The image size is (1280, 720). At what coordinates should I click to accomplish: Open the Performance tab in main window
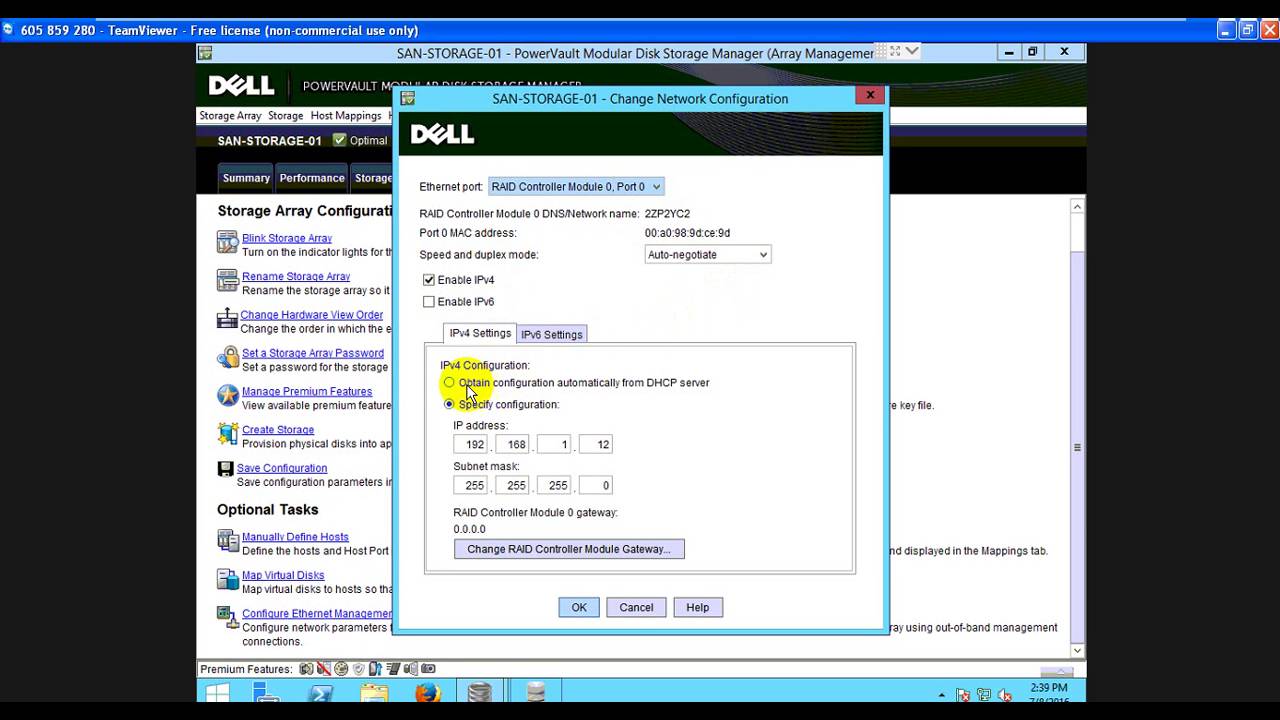(312, 178)
